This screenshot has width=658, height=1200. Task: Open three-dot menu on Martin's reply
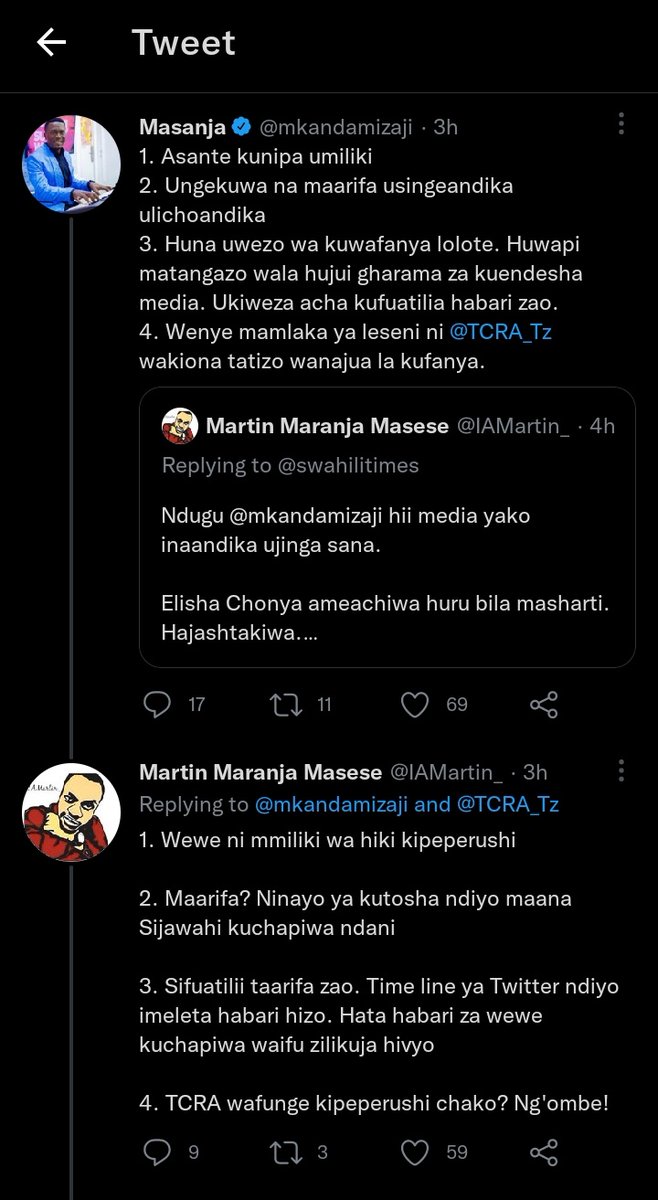[x=622, y=771]
